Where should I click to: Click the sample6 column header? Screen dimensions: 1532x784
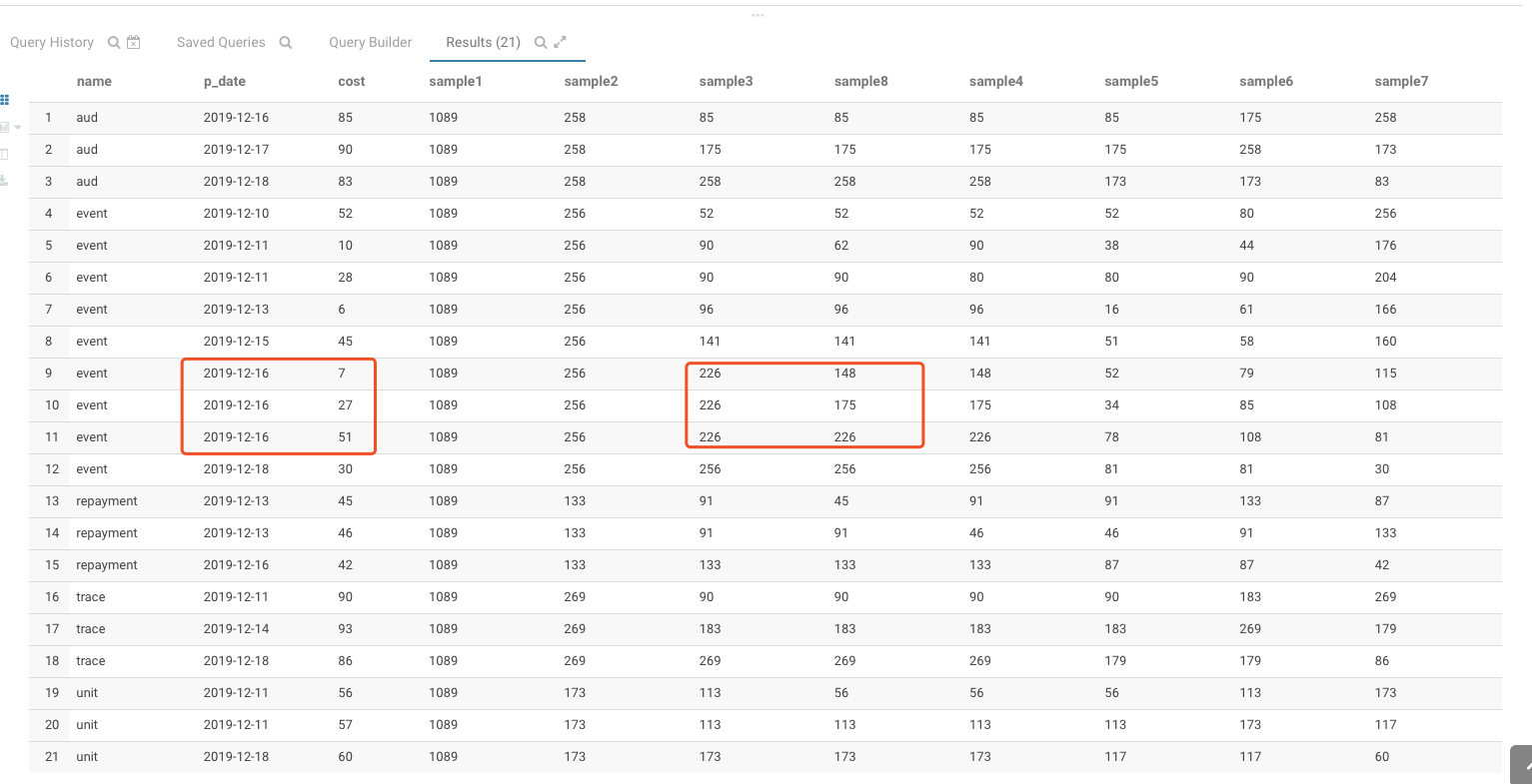(1266, 81)
